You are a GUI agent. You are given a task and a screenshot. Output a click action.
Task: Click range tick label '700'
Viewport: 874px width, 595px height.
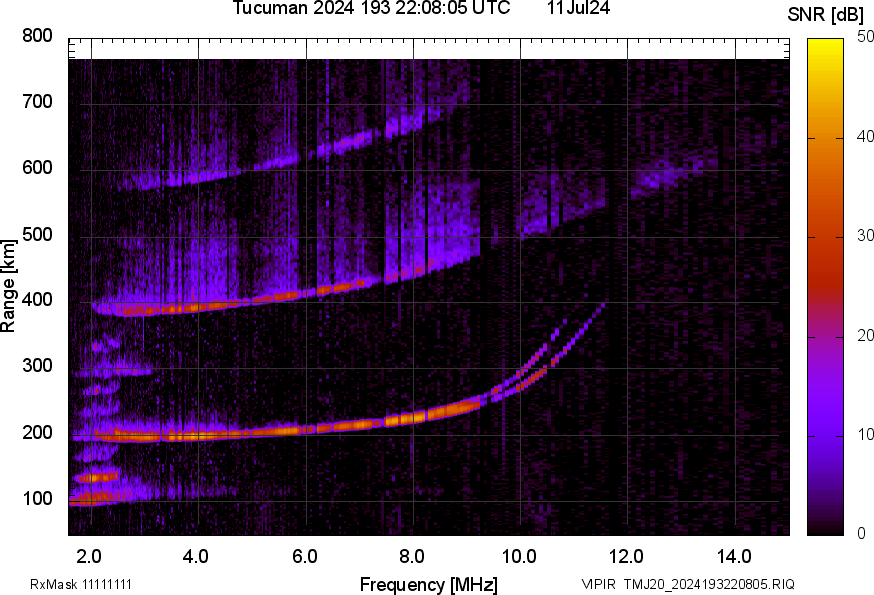pyautogui.click(x=37, y=101)
